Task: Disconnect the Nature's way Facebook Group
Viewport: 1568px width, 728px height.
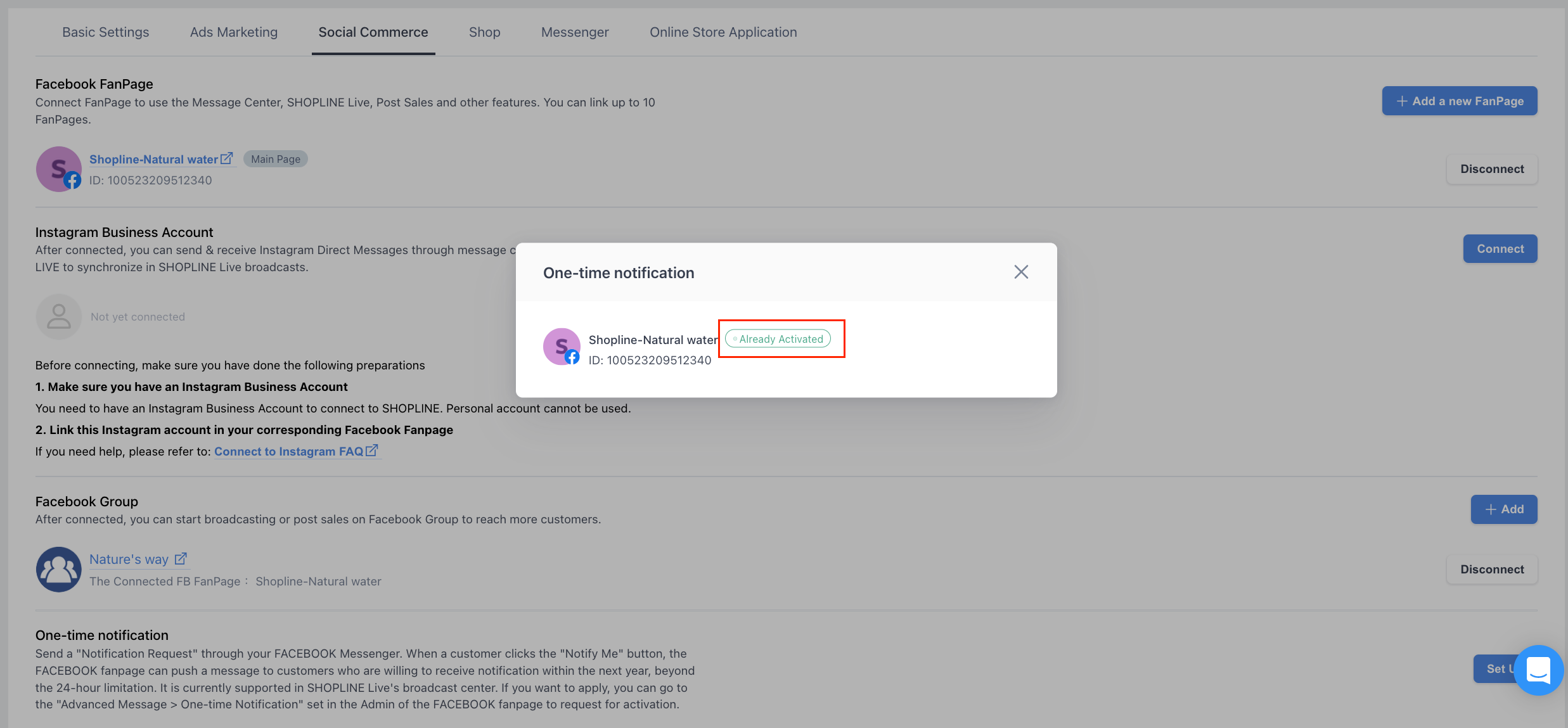Action: point(1492,570)
